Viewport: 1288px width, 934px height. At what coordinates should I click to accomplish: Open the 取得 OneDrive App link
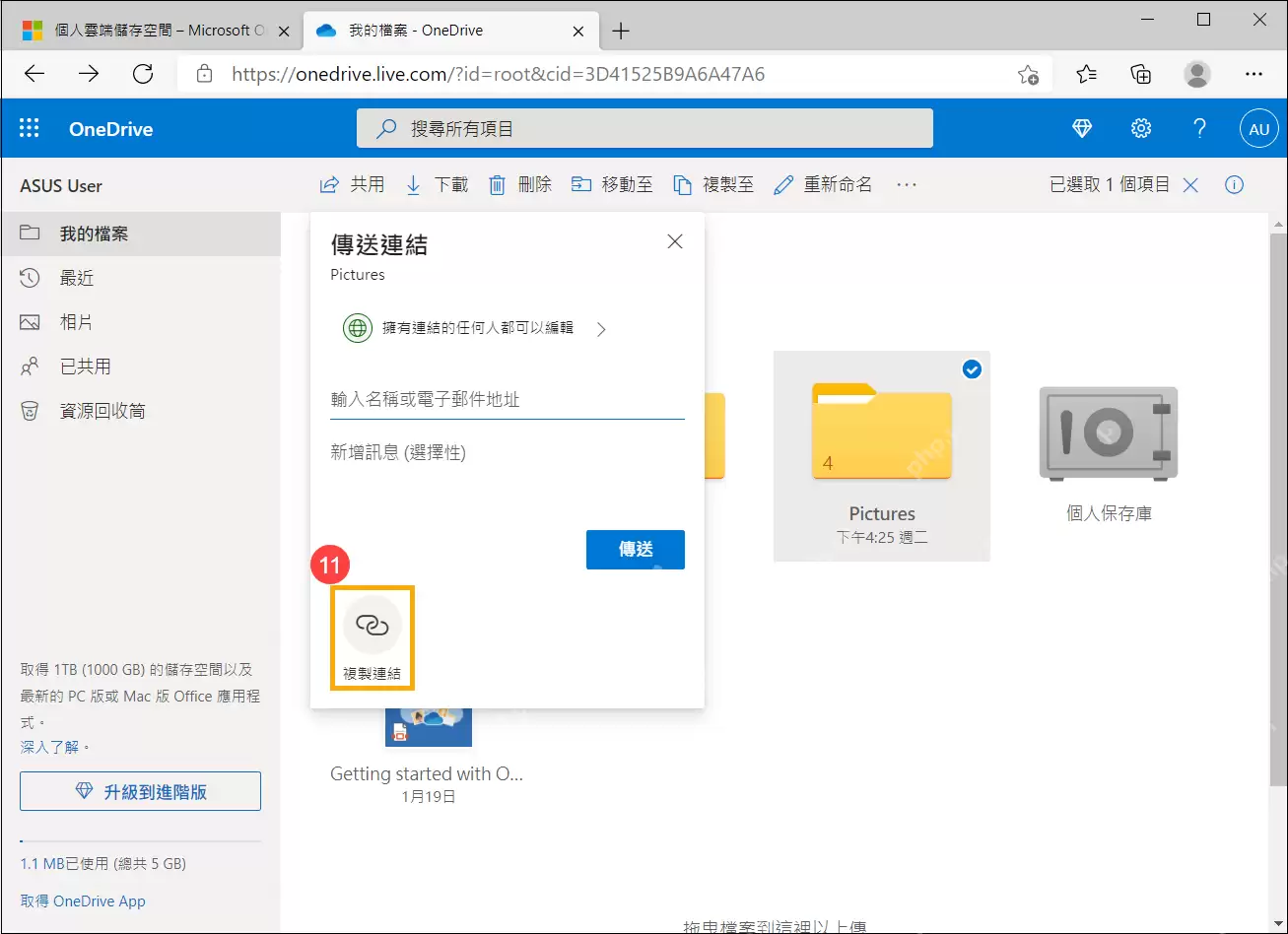[83, 901]
